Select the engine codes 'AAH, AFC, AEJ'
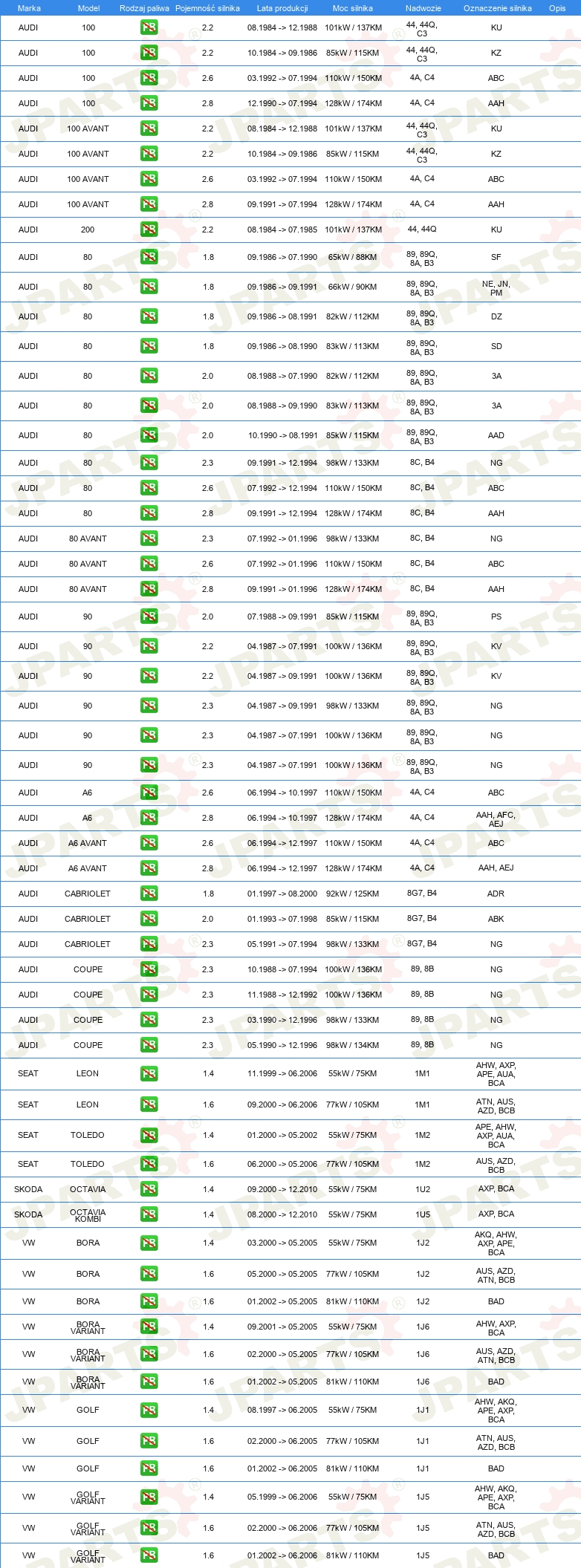Viewport: 581px width, 1568px height. 496,819
